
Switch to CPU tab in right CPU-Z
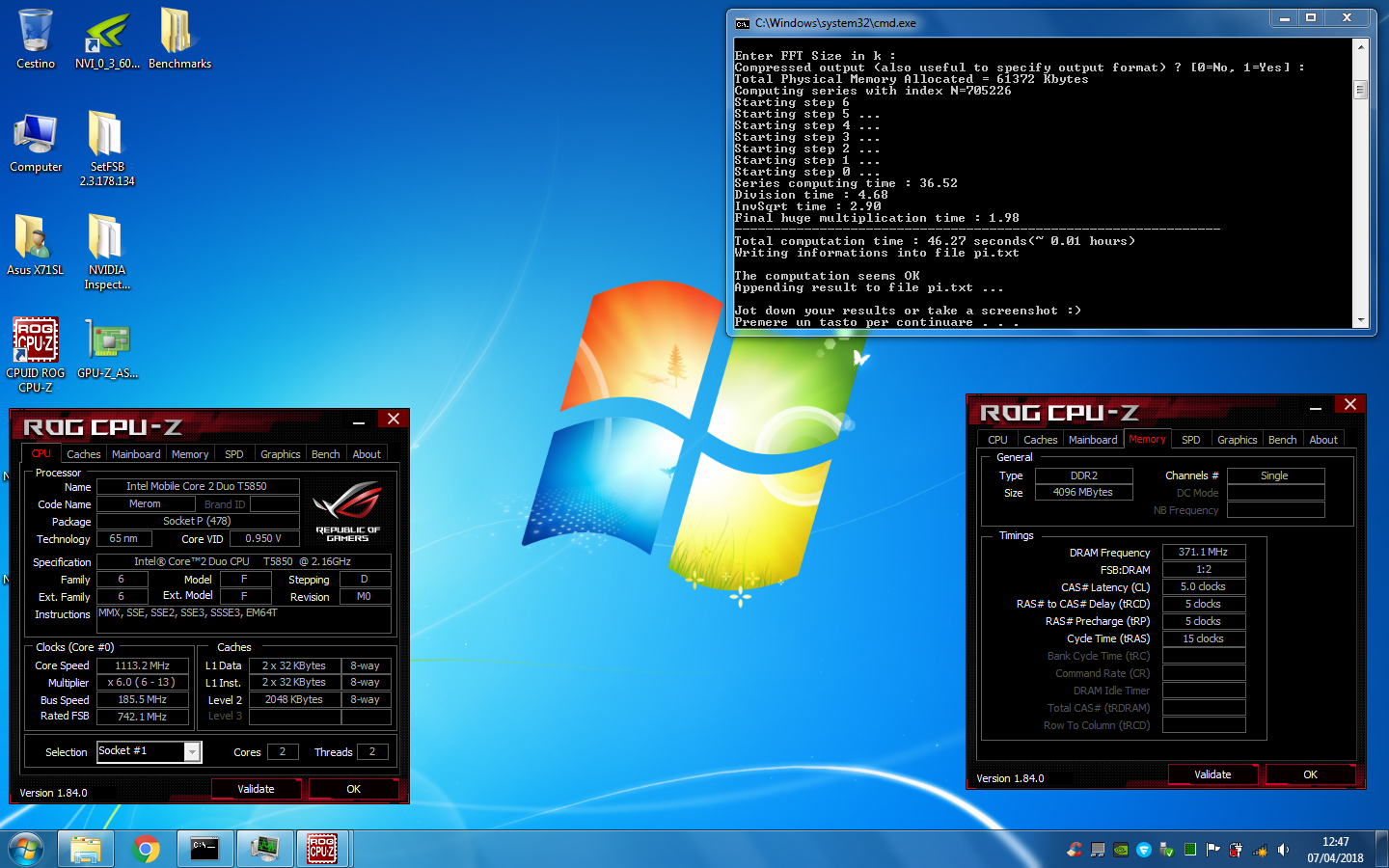(997, 440)
